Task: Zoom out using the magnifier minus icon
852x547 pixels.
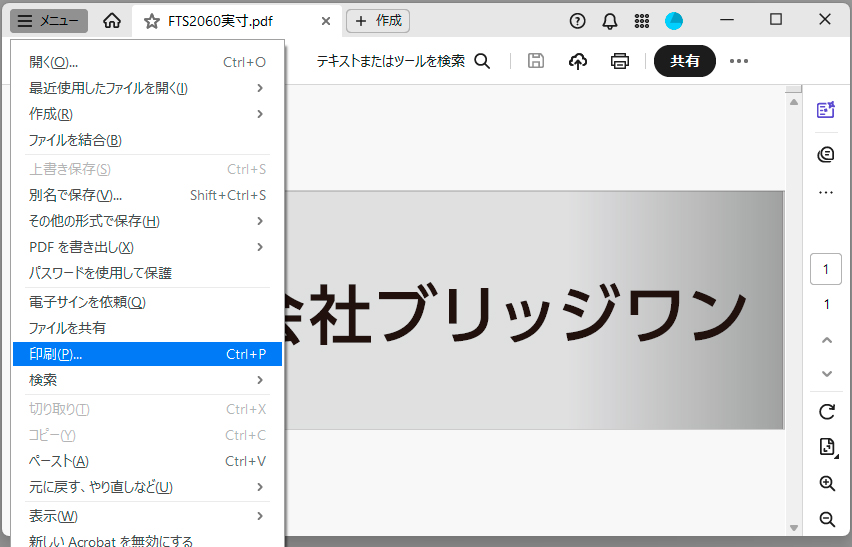Action: (826, 519)
